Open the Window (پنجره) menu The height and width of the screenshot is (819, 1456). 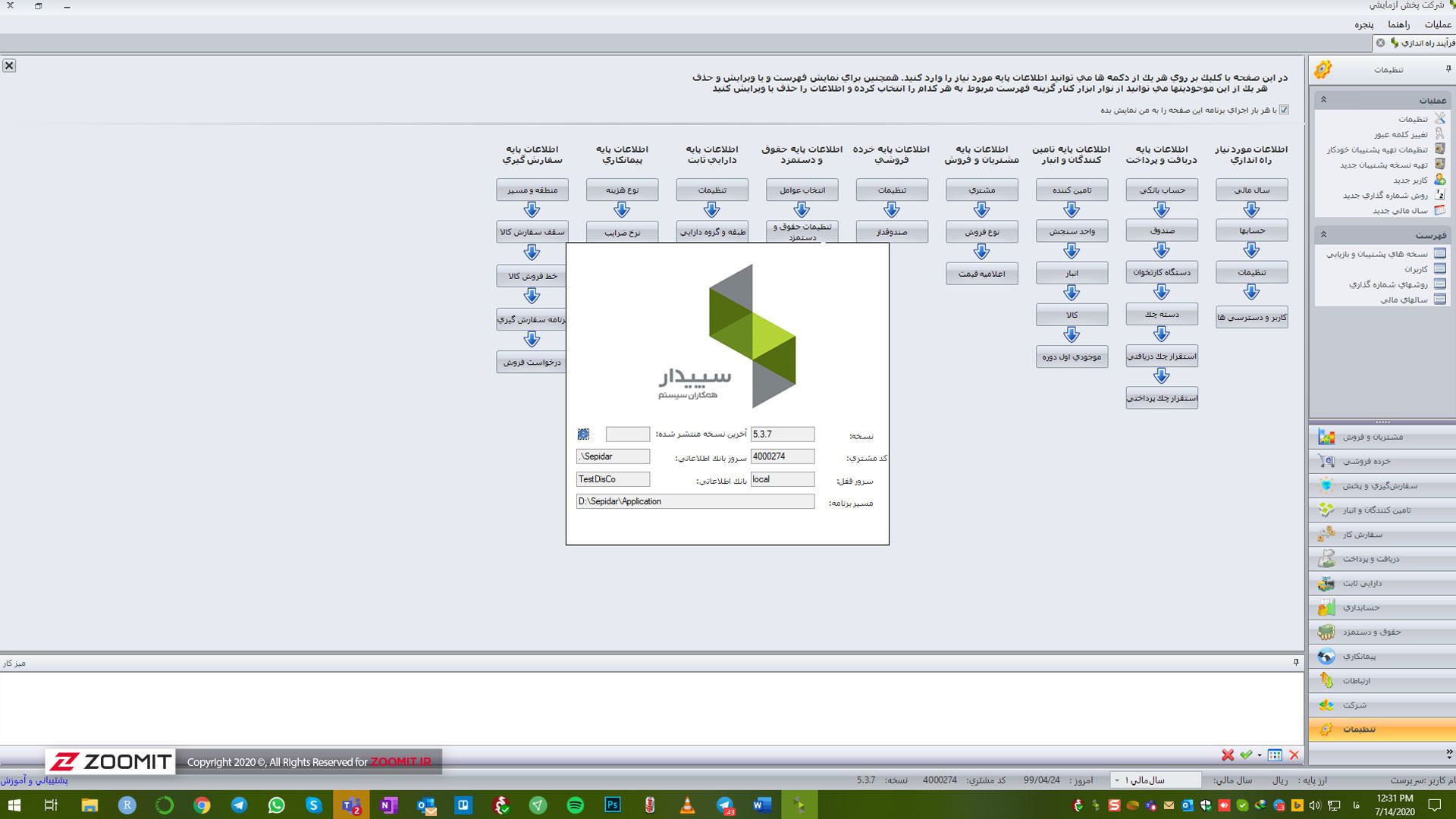tap(1364, 25)
